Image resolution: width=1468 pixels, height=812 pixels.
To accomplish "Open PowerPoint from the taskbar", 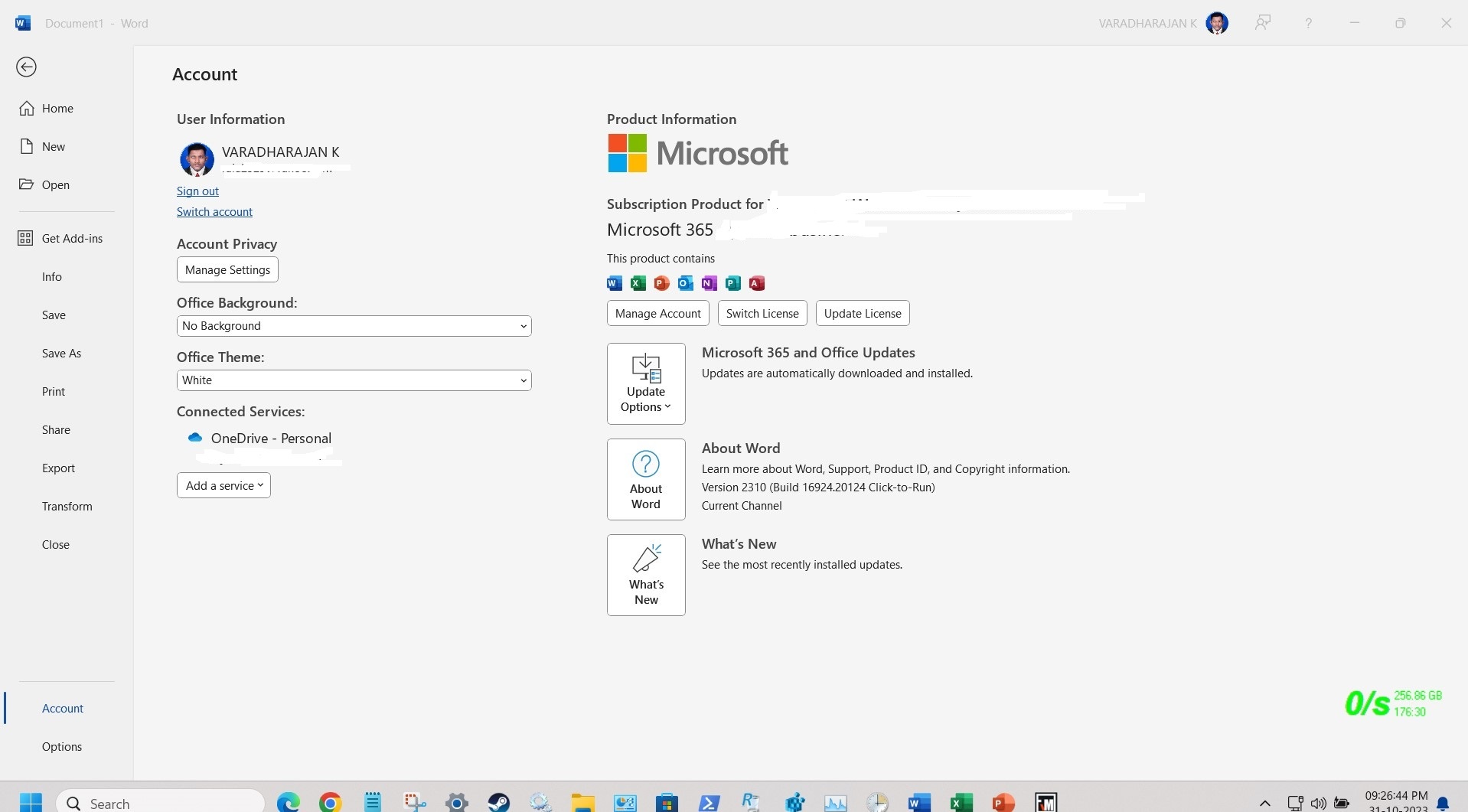I will (x=1003, y=803).
